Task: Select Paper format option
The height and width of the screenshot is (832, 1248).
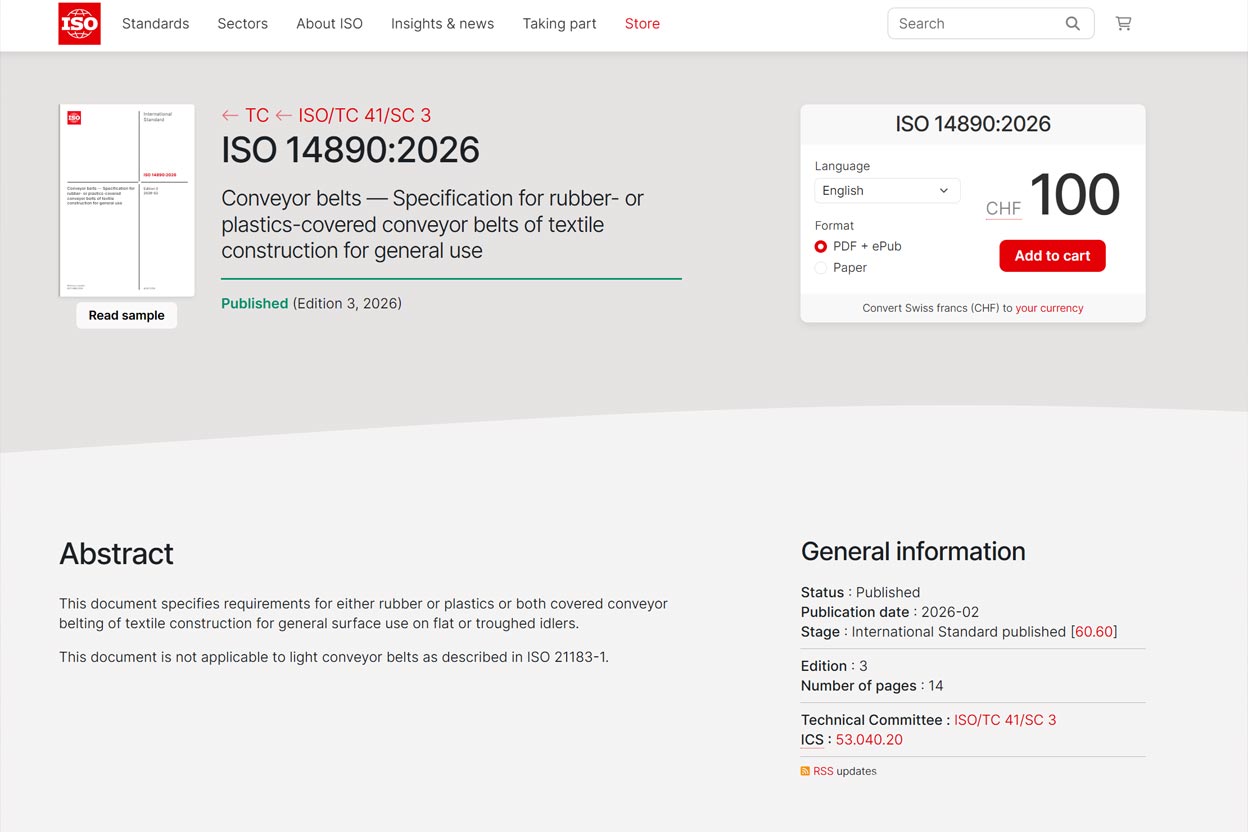Action: coord(821,268)
